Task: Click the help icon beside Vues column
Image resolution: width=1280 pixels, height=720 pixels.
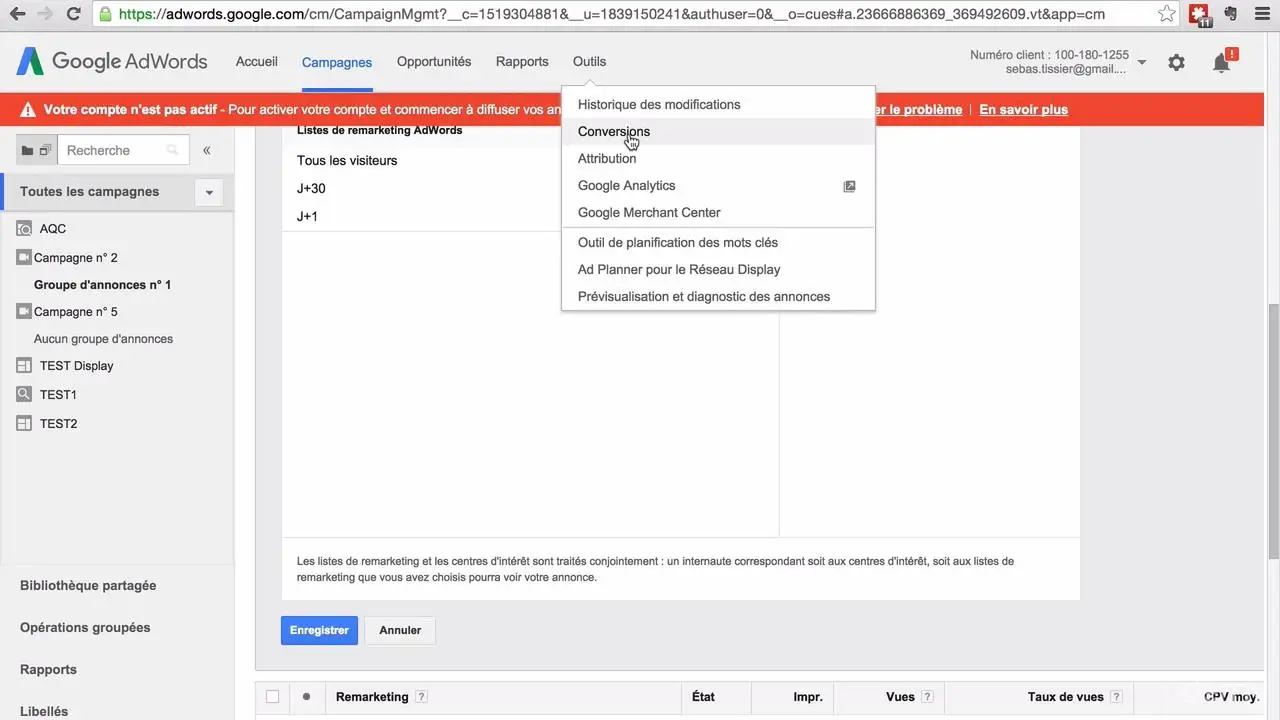Action: pyautogui.click(x=927, y=697)
